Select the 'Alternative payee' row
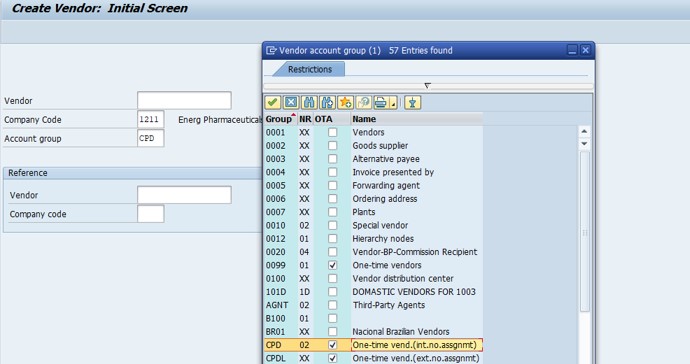690x364 pixels. [x=373, y=159]
